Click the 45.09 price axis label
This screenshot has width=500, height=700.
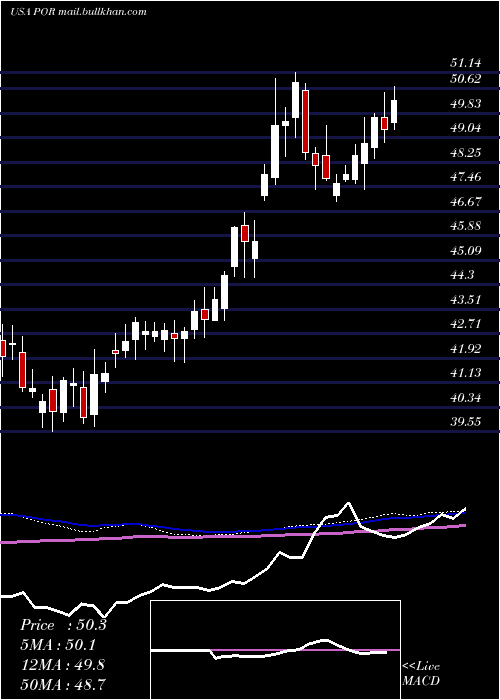pos(465,251)
